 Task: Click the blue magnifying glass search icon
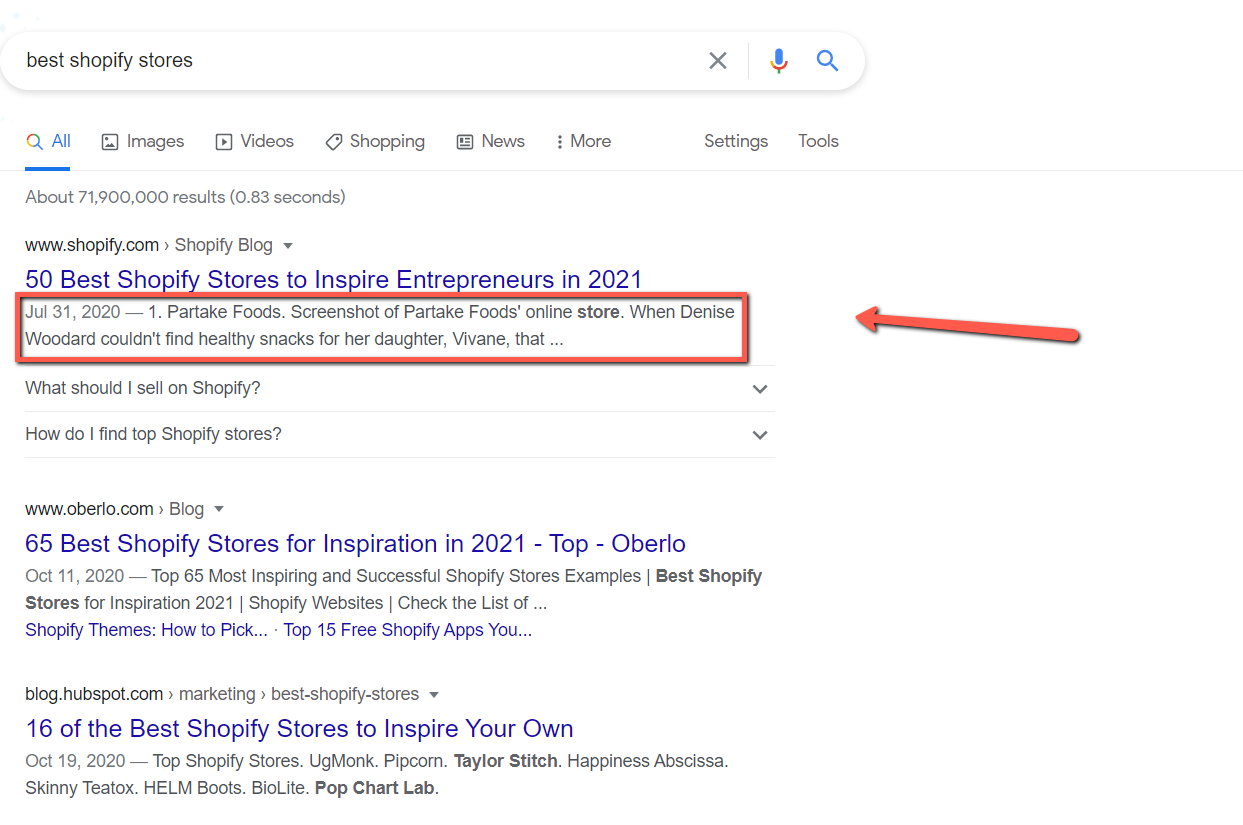[x=827, y=61]
